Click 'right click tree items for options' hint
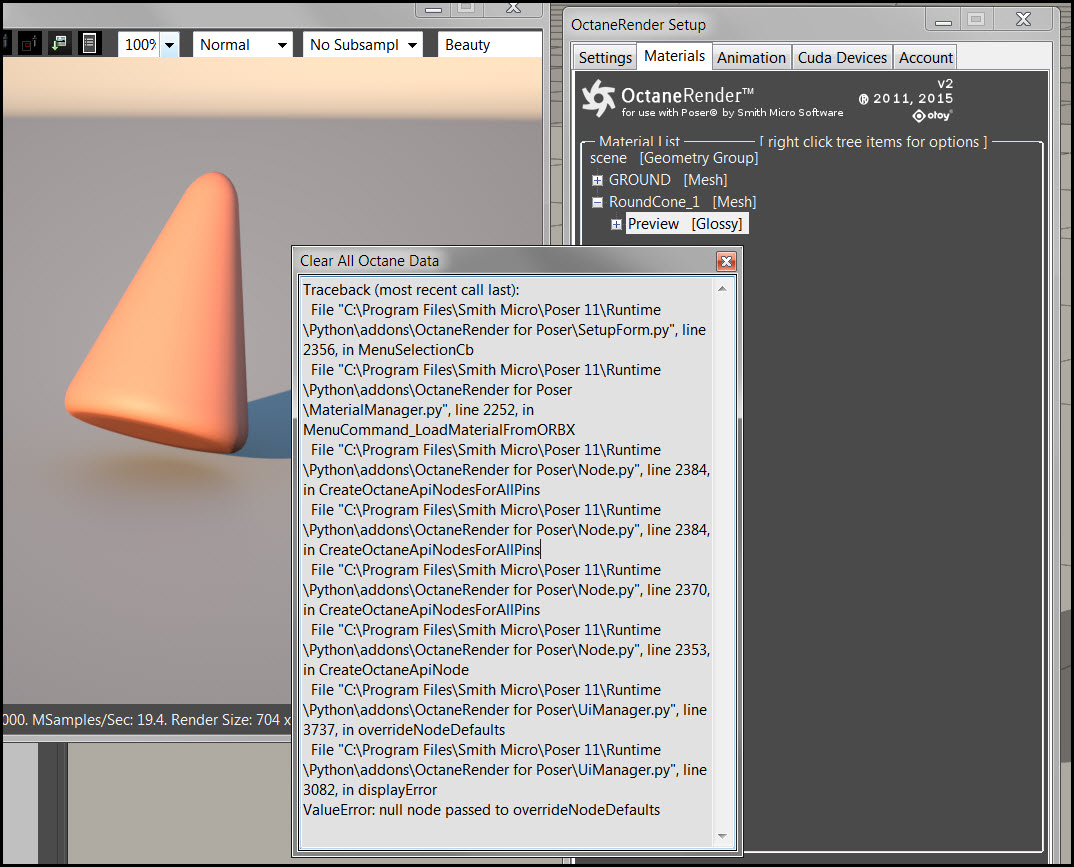The height and width of the screenshot is (867, 1074). click(873, 142)
